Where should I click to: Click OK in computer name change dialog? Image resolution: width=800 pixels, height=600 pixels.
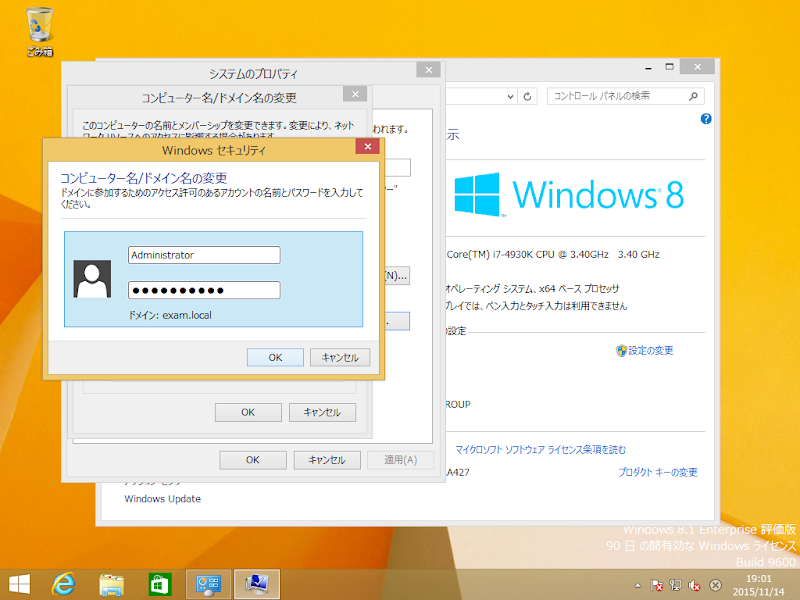coord(248,412)
